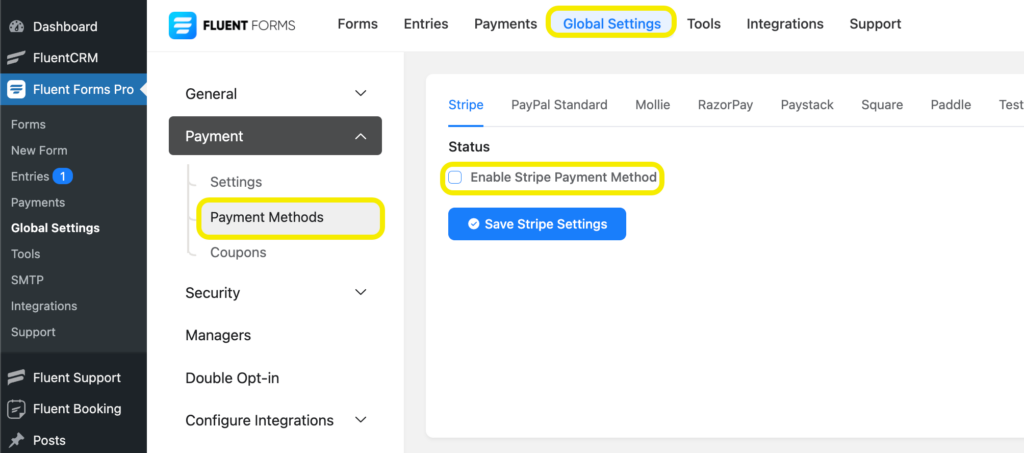Click the Entries count badge

coord(63,176)
